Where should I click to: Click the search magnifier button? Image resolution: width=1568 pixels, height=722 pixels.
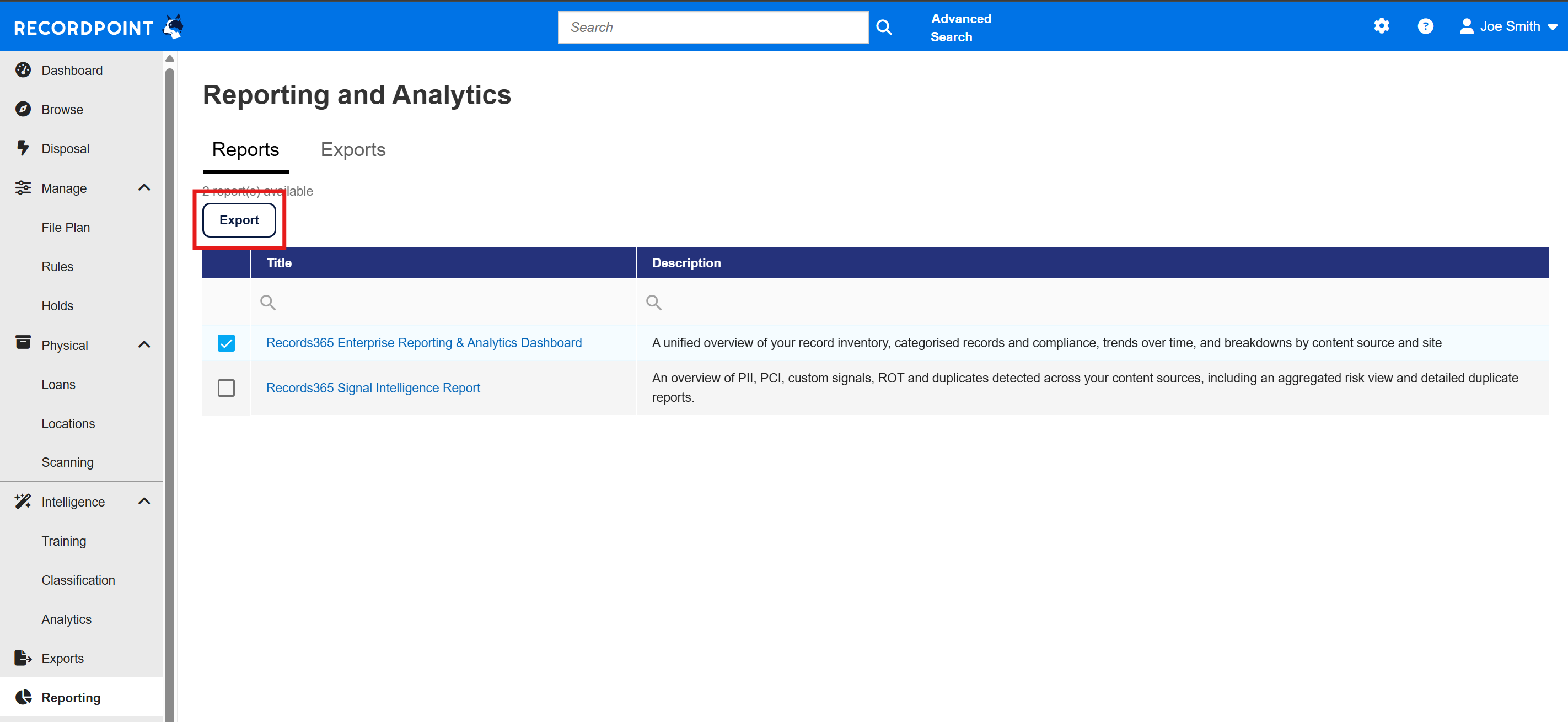pos(884,28)
